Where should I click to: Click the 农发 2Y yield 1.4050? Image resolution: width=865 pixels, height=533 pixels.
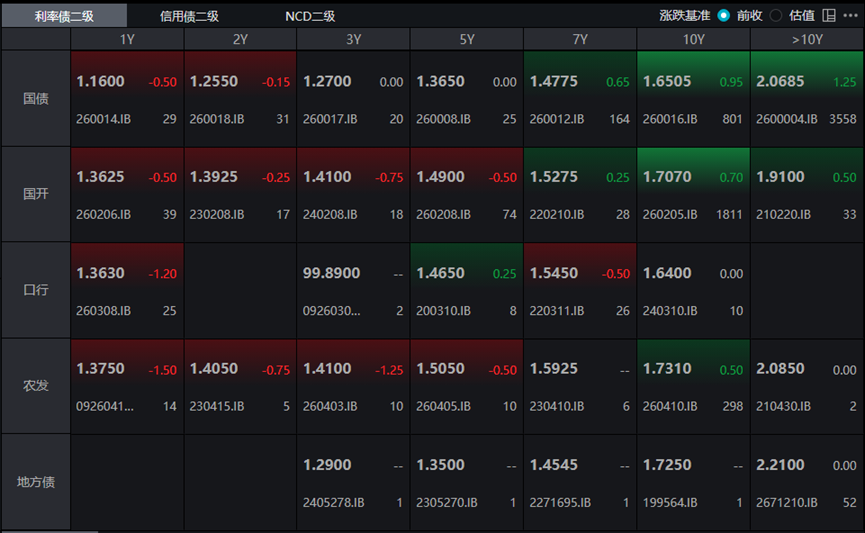tap(214, 369)
